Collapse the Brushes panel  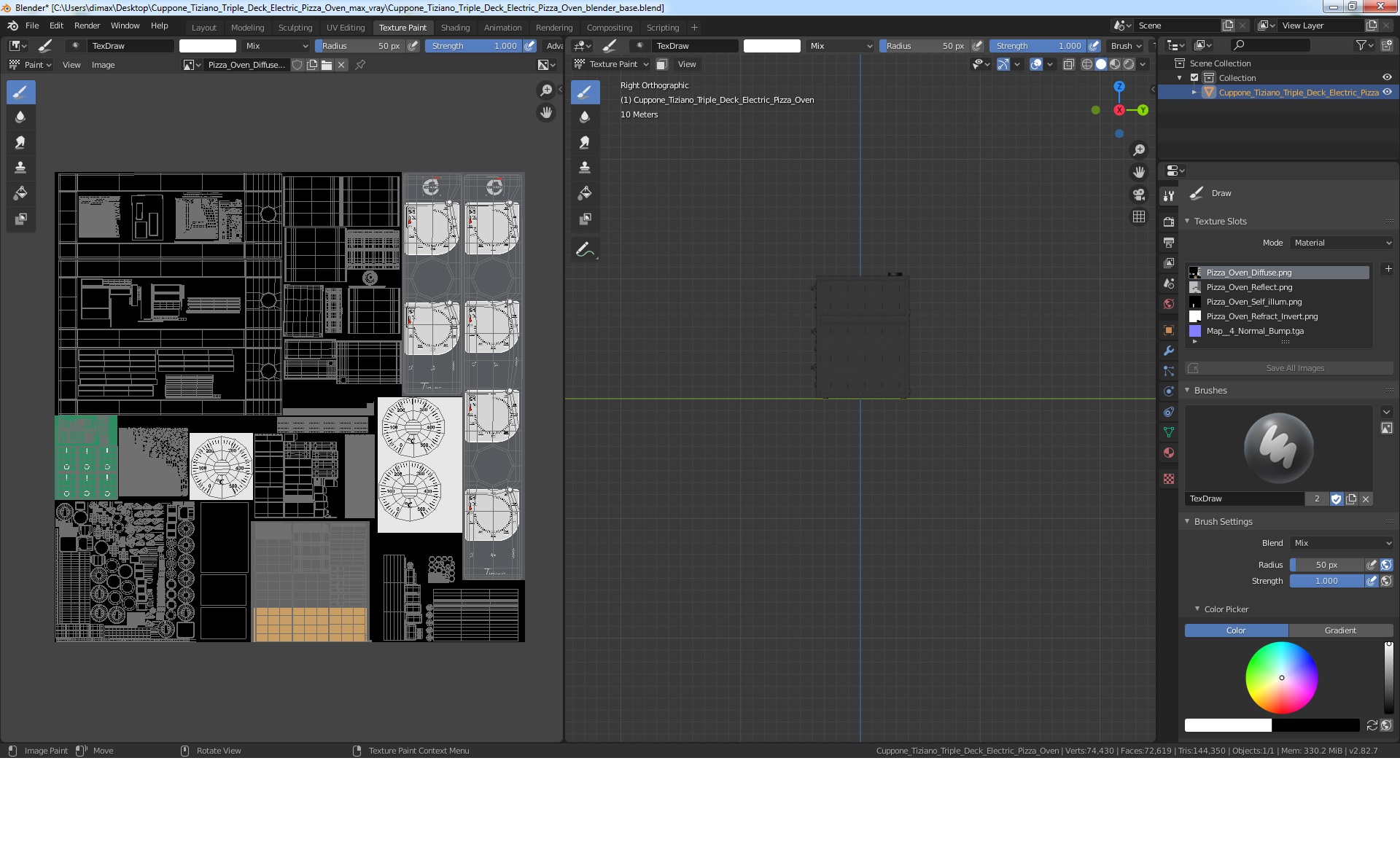point(1210,391)
